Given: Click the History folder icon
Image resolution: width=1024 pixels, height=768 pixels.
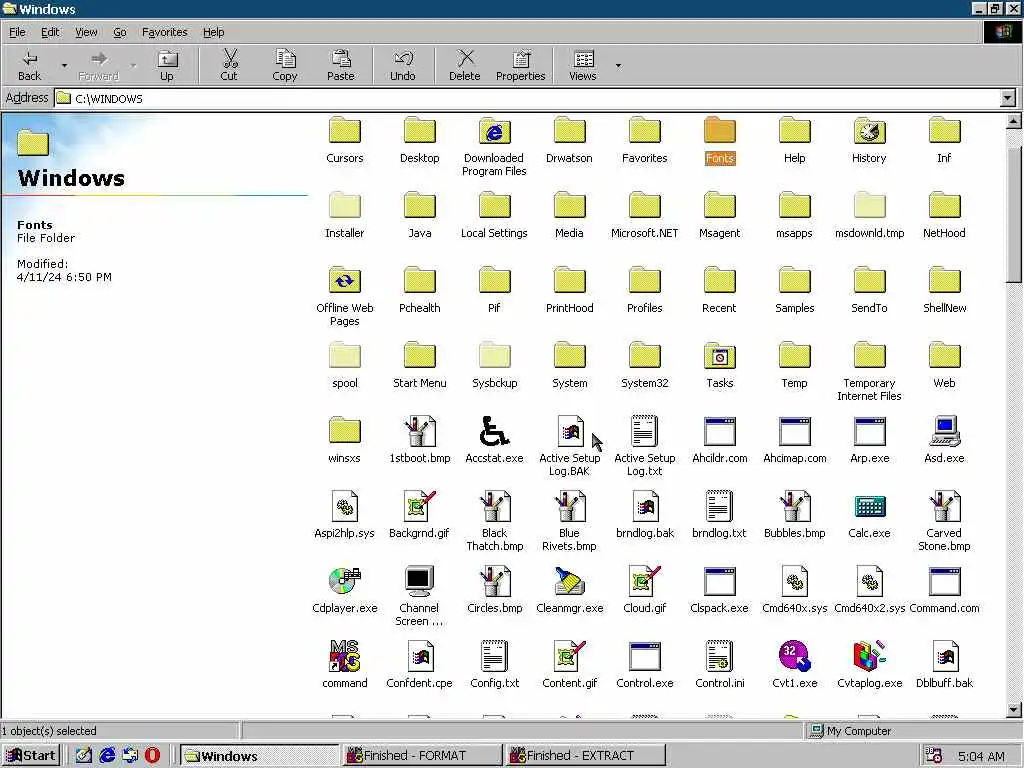Looking at the screenshot, I should tap(869, 131).
